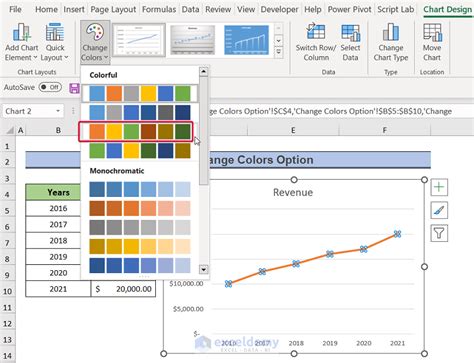
Task: Select column B header
Action: pos(58,130)
